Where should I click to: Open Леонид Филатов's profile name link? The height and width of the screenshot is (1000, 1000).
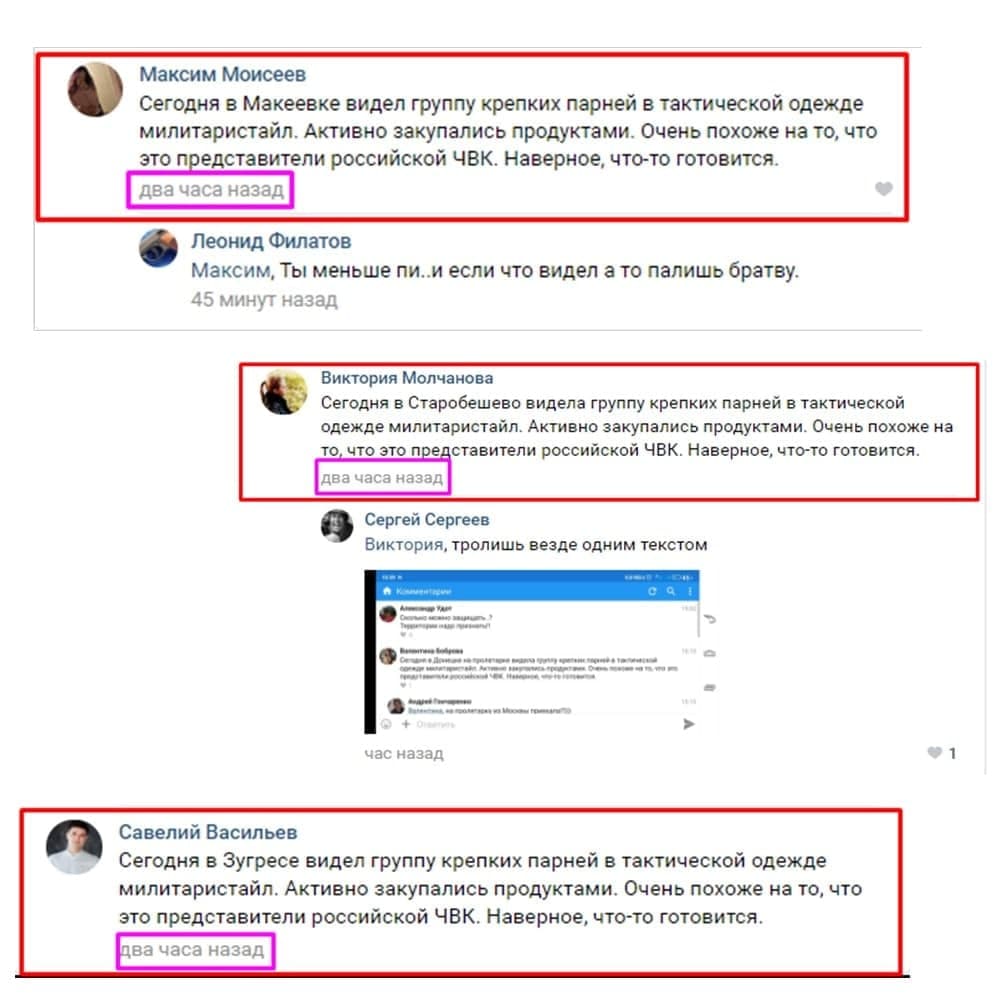[x=271, y=241]
